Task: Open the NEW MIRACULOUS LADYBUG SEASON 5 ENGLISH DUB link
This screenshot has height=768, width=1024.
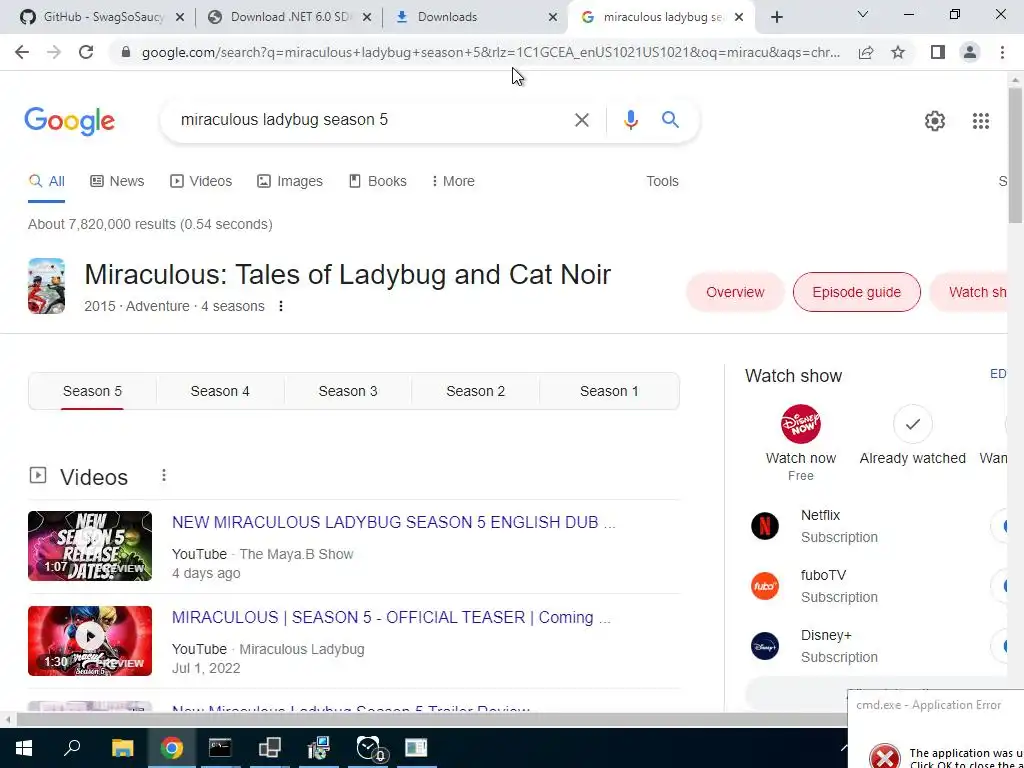Action: pos(393,522)
